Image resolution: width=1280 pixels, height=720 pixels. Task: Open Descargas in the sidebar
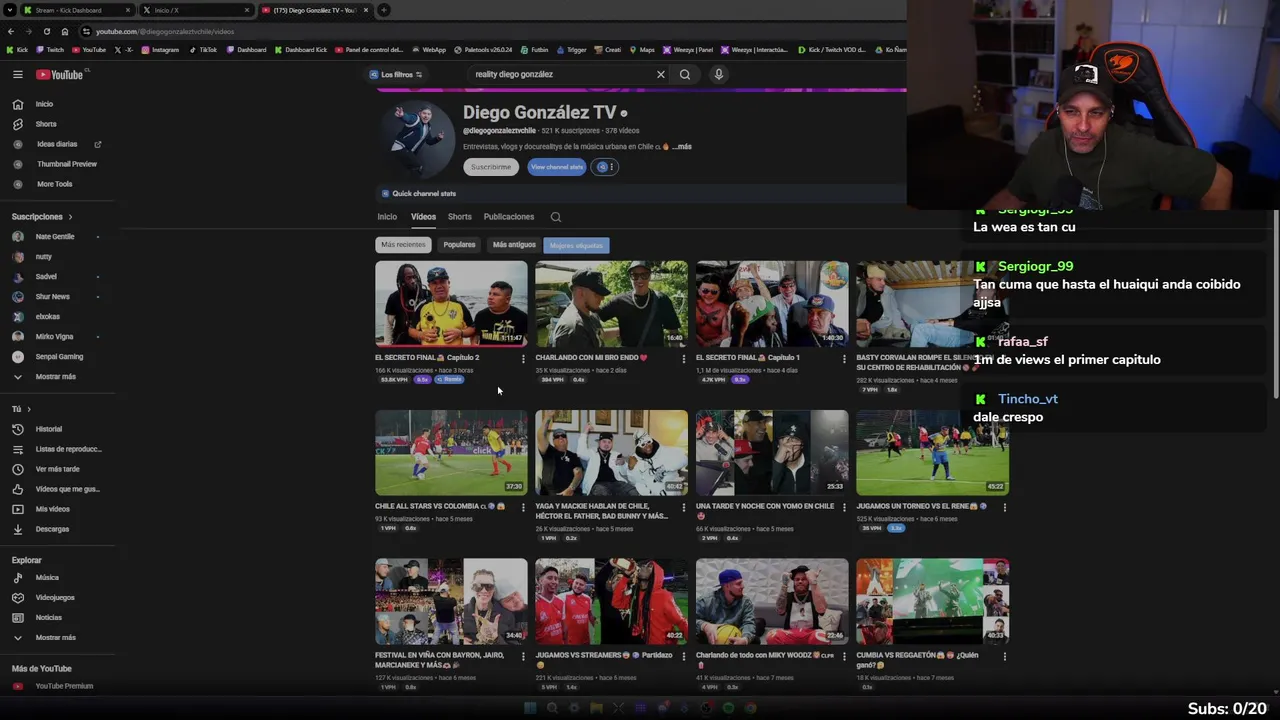(52, 529)
